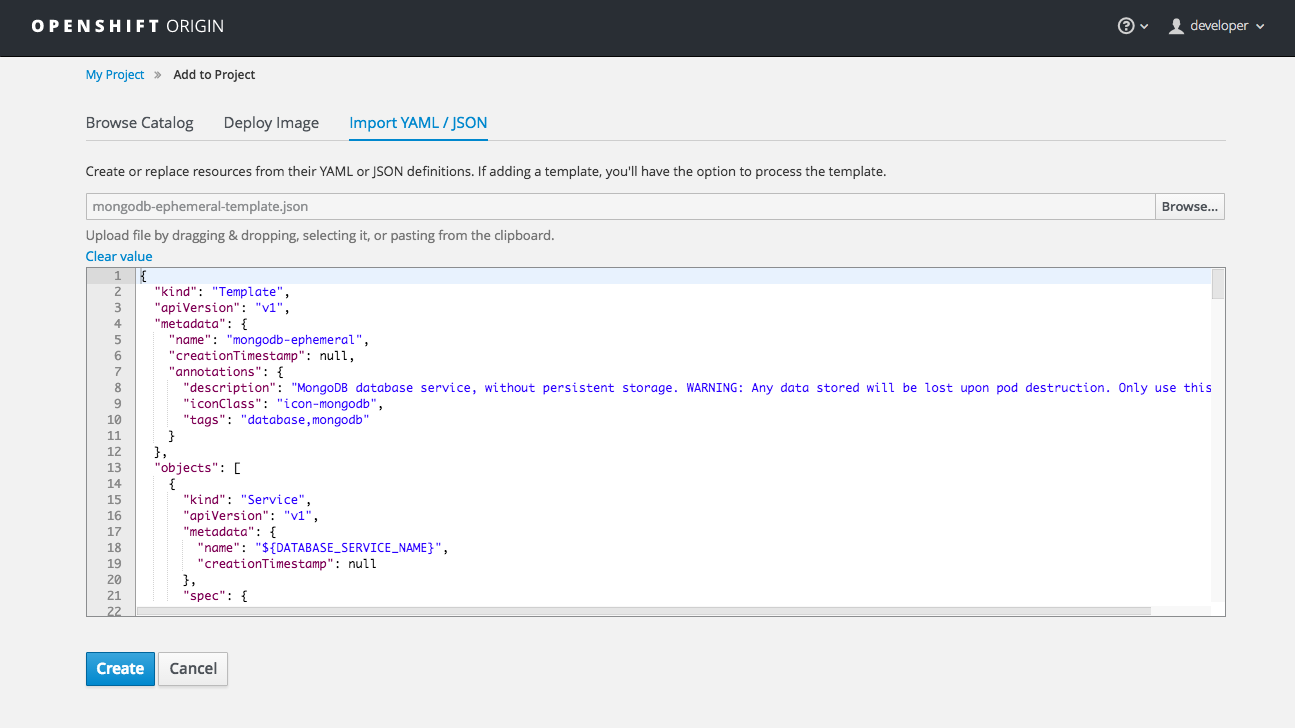Click the Clear value link
Viewport: 1295px width, 728px height.
click(x=119, y=256)
